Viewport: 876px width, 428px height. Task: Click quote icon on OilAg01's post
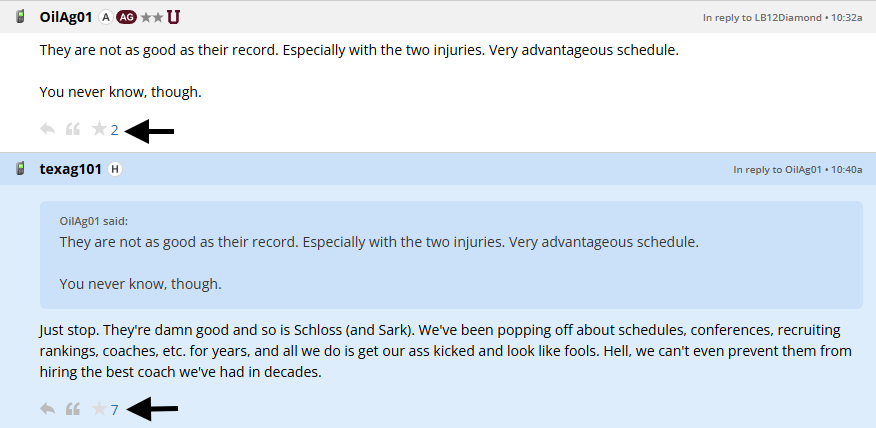[x=73, y=130]
